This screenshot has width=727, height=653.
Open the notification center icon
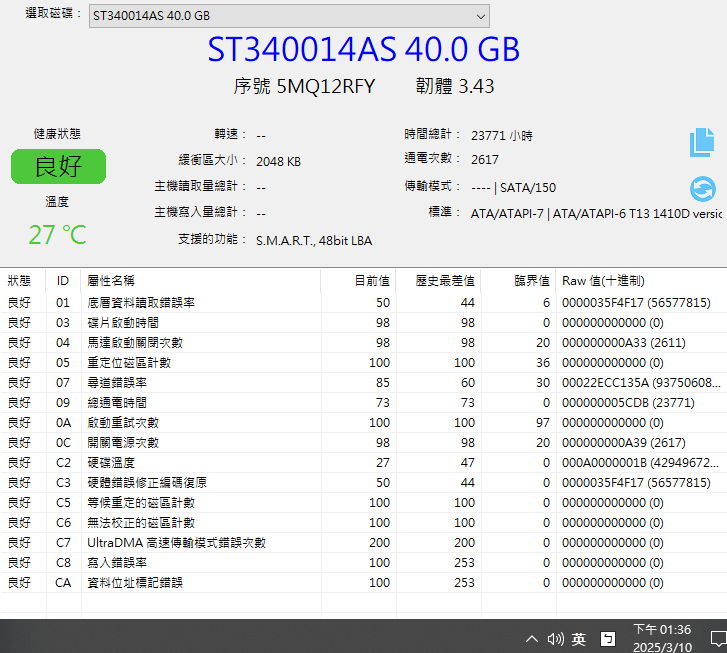point(719,639)
